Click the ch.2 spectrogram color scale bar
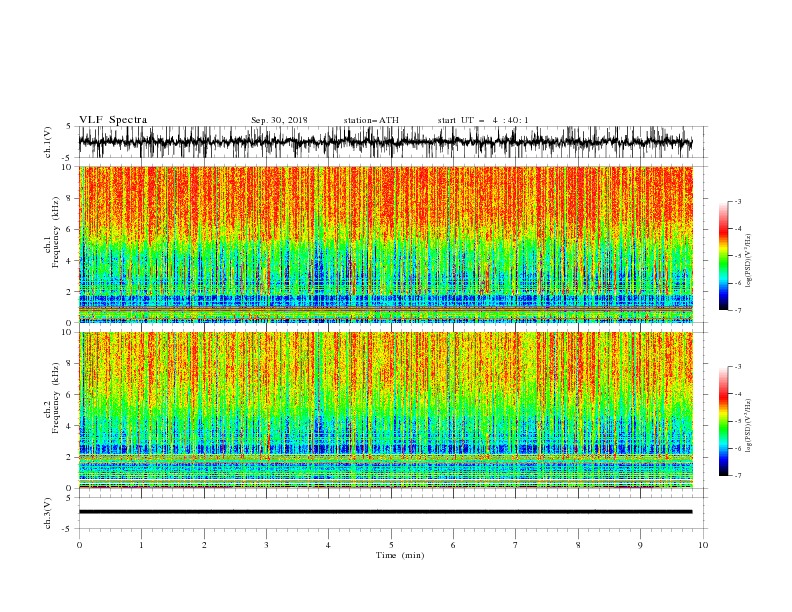The height and width of the screenshot is (612, 792). 723,421
